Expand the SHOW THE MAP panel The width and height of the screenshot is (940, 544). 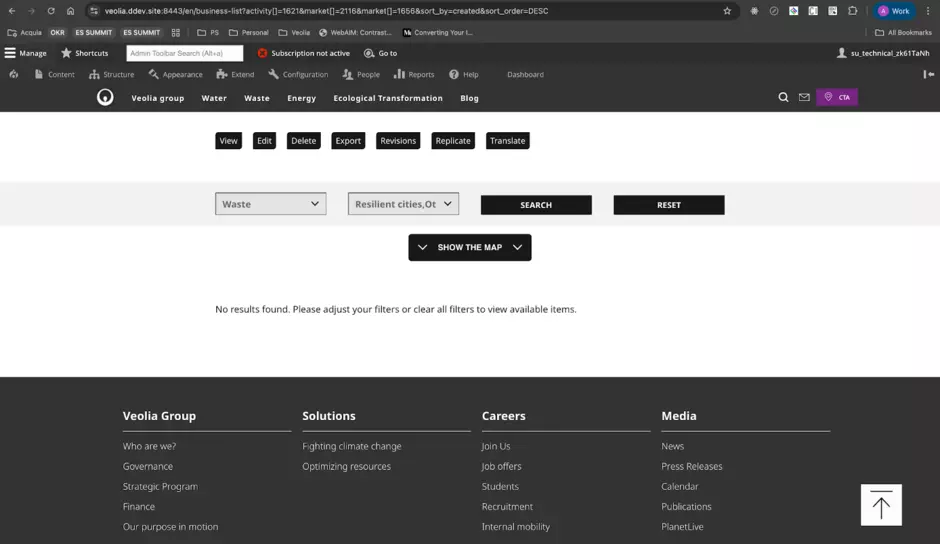pyautogui.click(x=470, y=248)
